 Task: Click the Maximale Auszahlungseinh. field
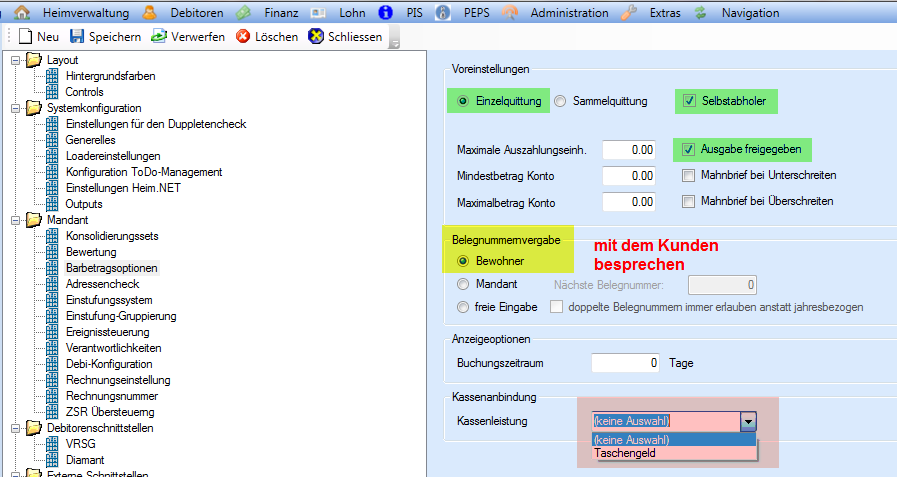point(629,150)
